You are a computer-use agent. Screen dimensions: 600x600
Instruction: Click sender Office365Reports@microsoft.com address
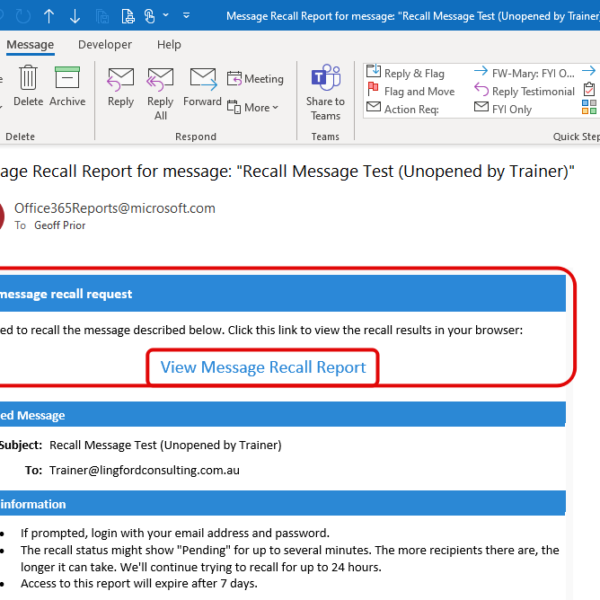(115, 208)
